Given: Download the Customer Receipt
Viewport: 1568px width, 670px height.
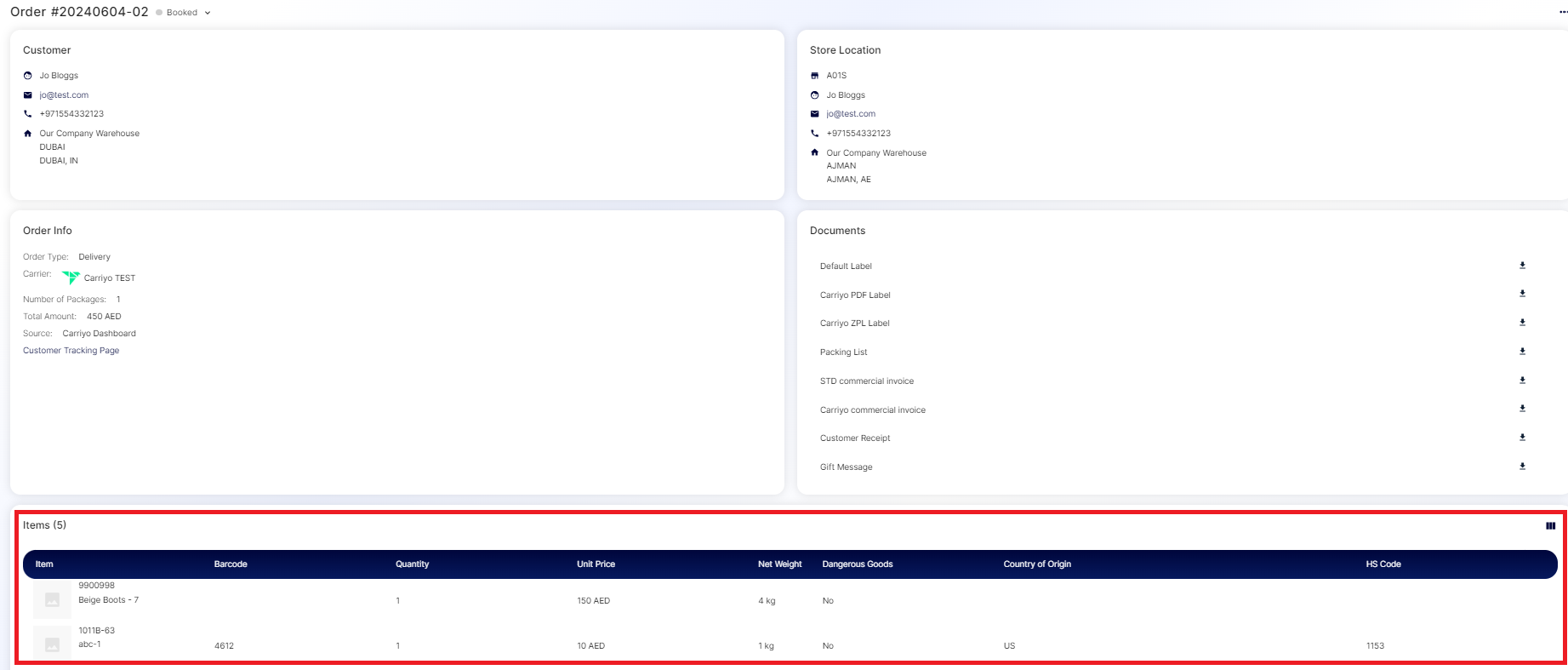Looking at the screenshot, I should (1522, 438).
